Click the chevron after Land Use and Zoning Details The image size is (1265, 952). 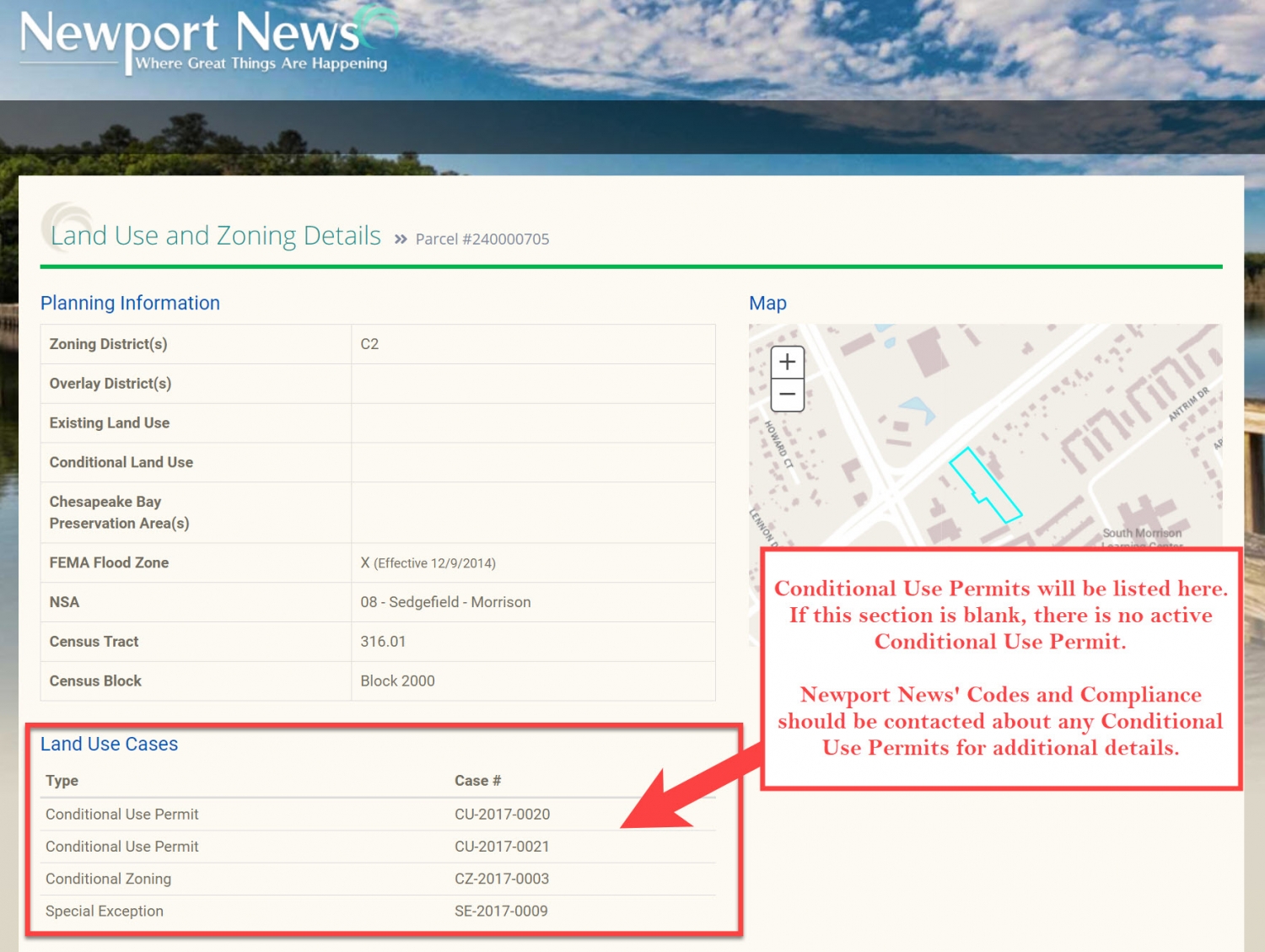401,237
